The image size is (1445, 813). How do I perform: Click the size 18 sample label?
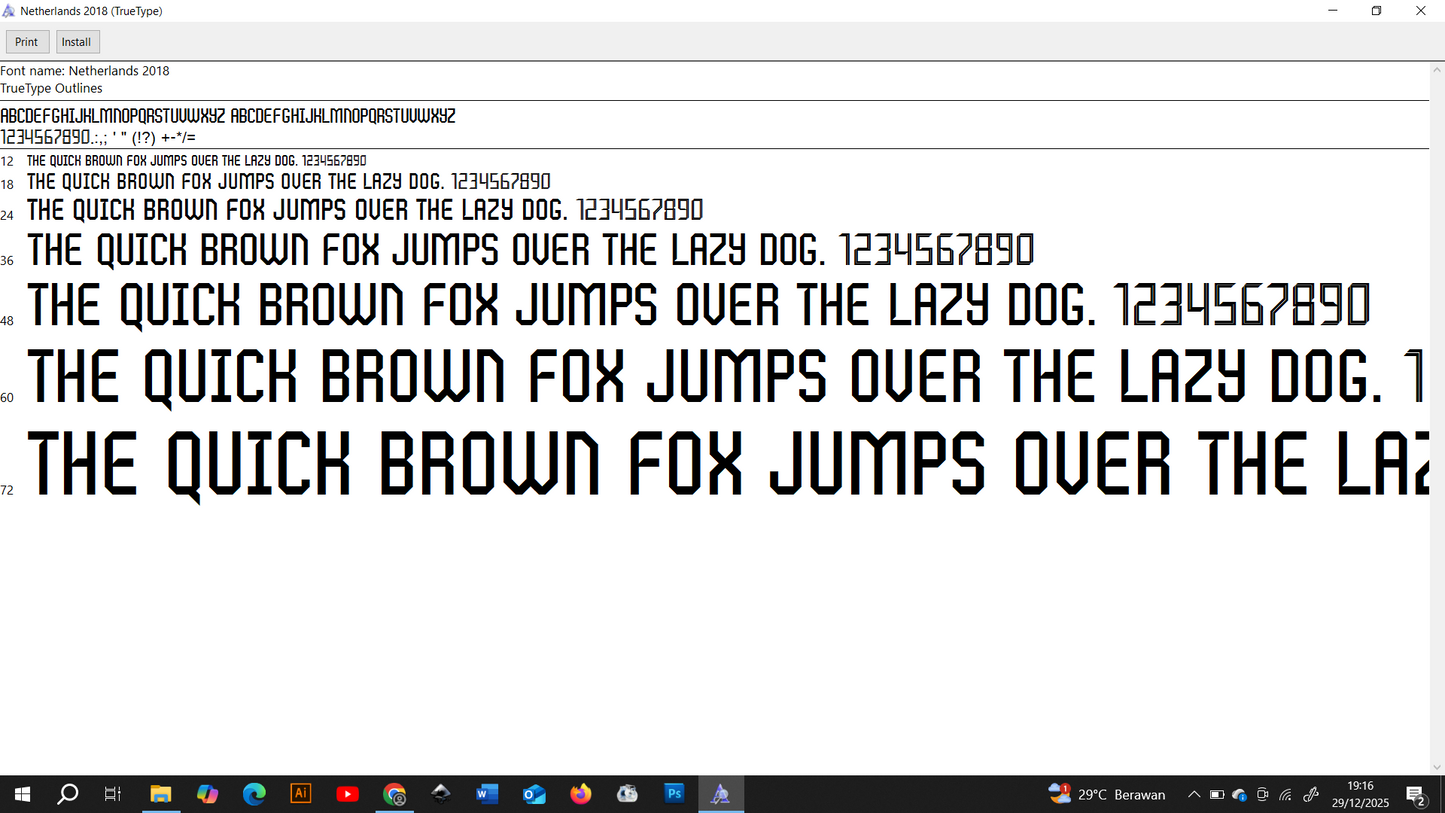tap(7, 184)
